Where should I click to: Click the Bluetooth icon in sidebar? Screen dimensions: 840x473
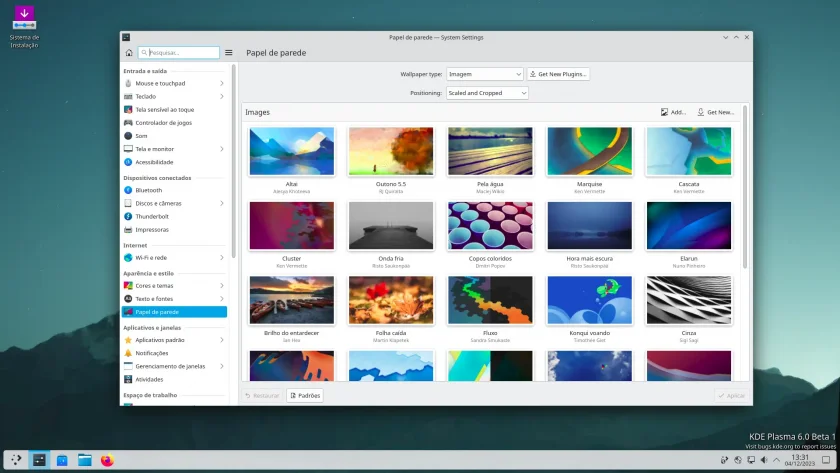128,190
